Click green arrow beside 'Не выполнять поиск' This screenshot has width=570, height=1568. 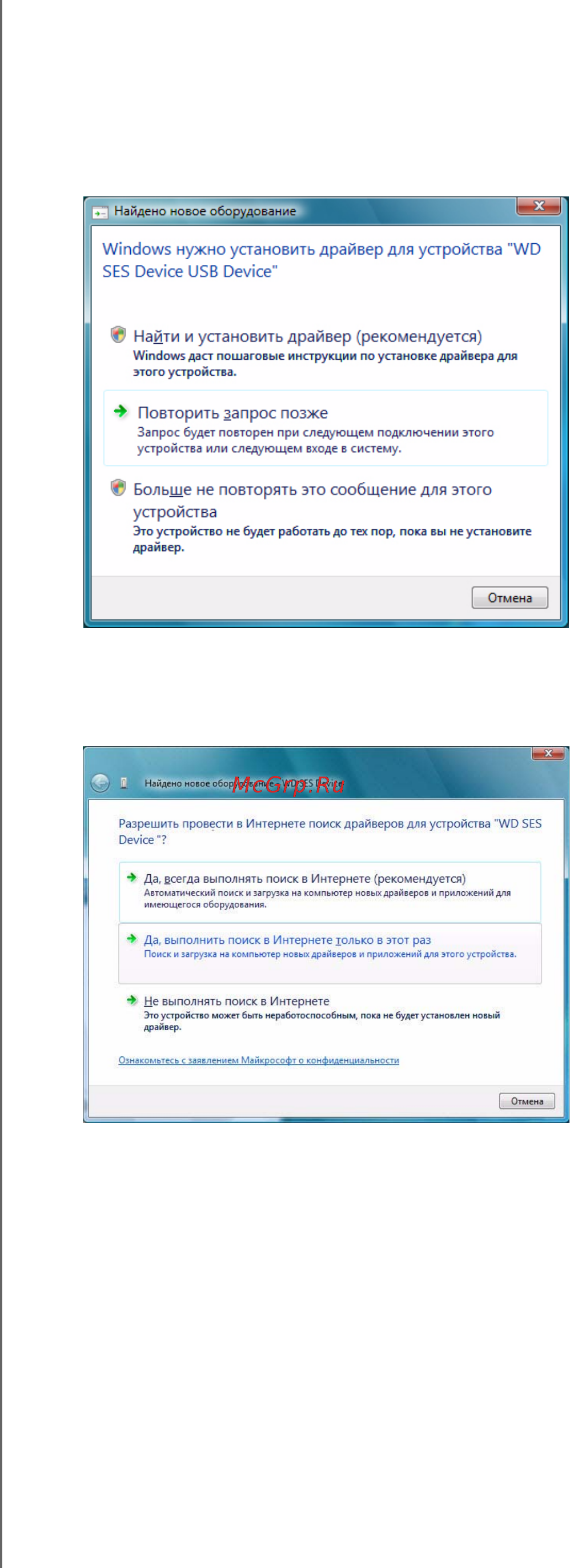(x=131, y=1000)
